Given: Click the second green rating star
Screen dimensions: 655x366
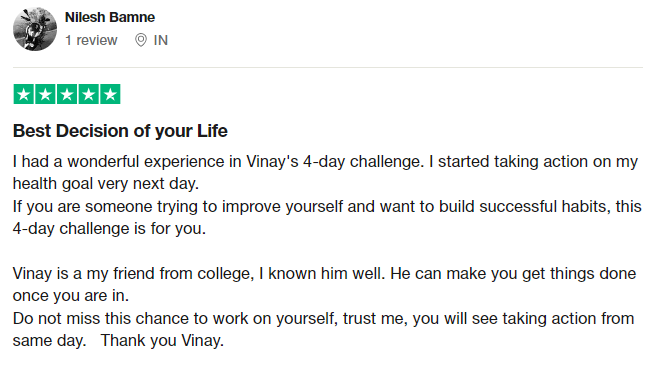Looking at the screenshot, I should (x=45, y=94).
